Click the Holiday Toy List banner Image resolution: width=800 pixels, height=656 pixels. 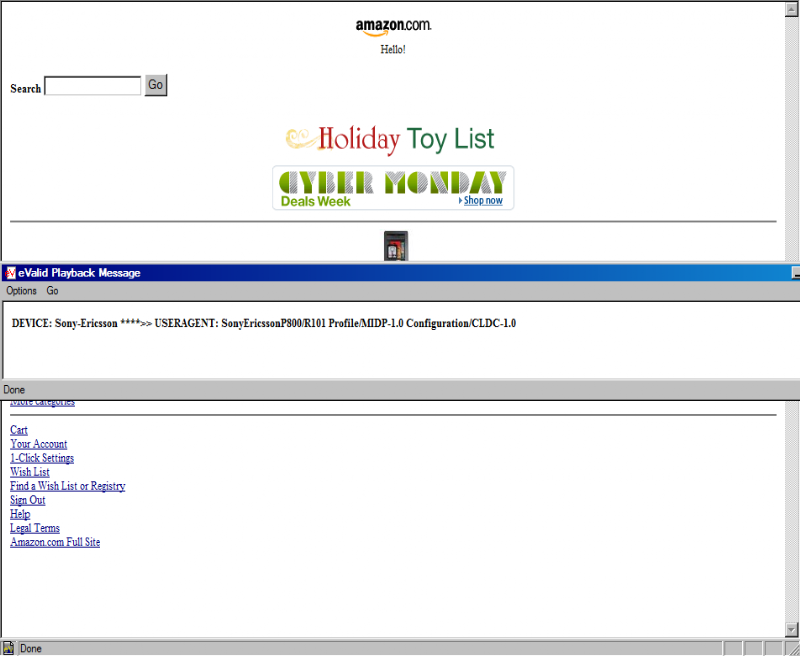390,139
